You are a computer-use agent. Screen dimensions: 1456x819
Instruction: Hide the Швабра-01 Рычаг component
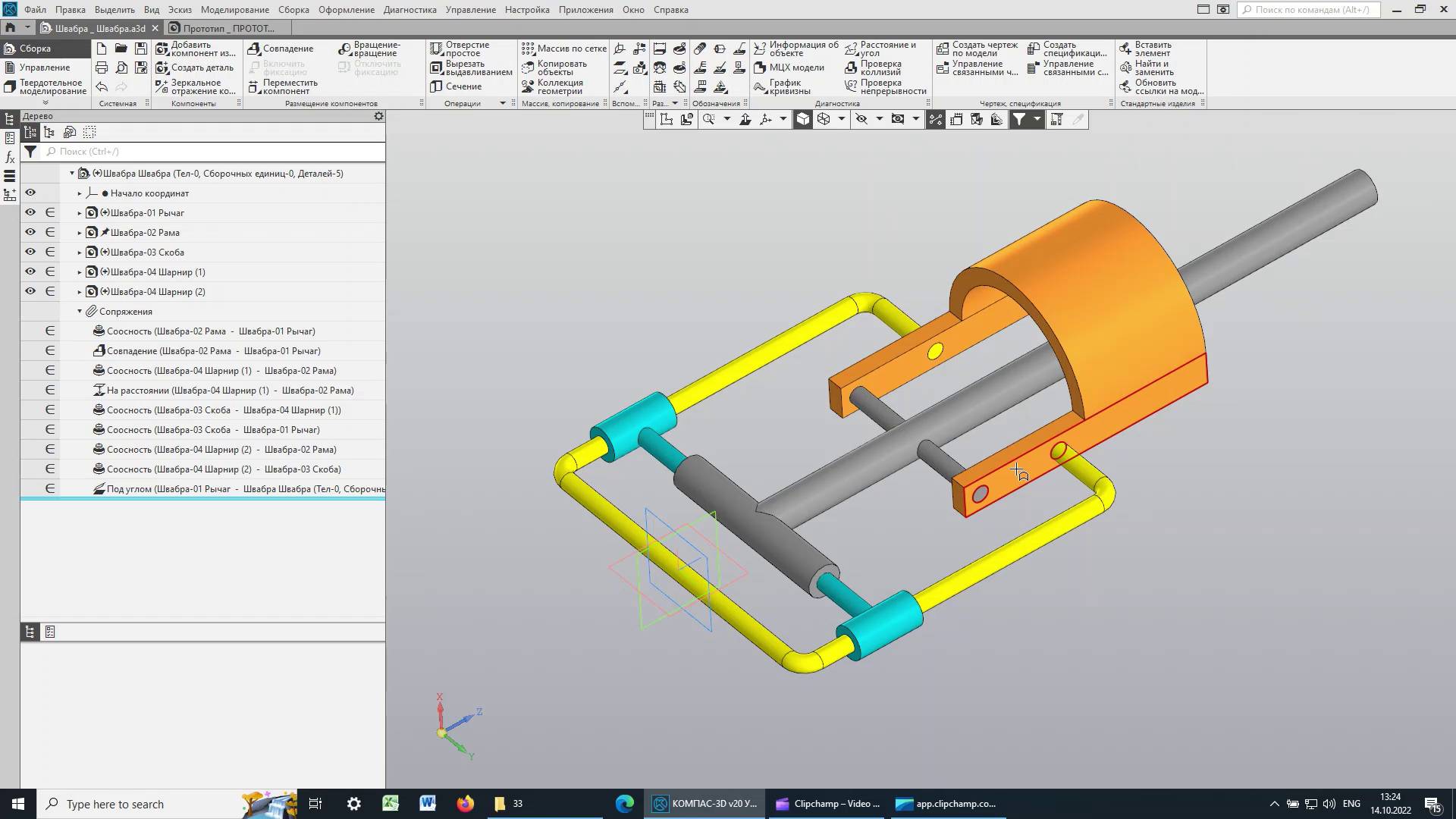(x=30, y=212)
